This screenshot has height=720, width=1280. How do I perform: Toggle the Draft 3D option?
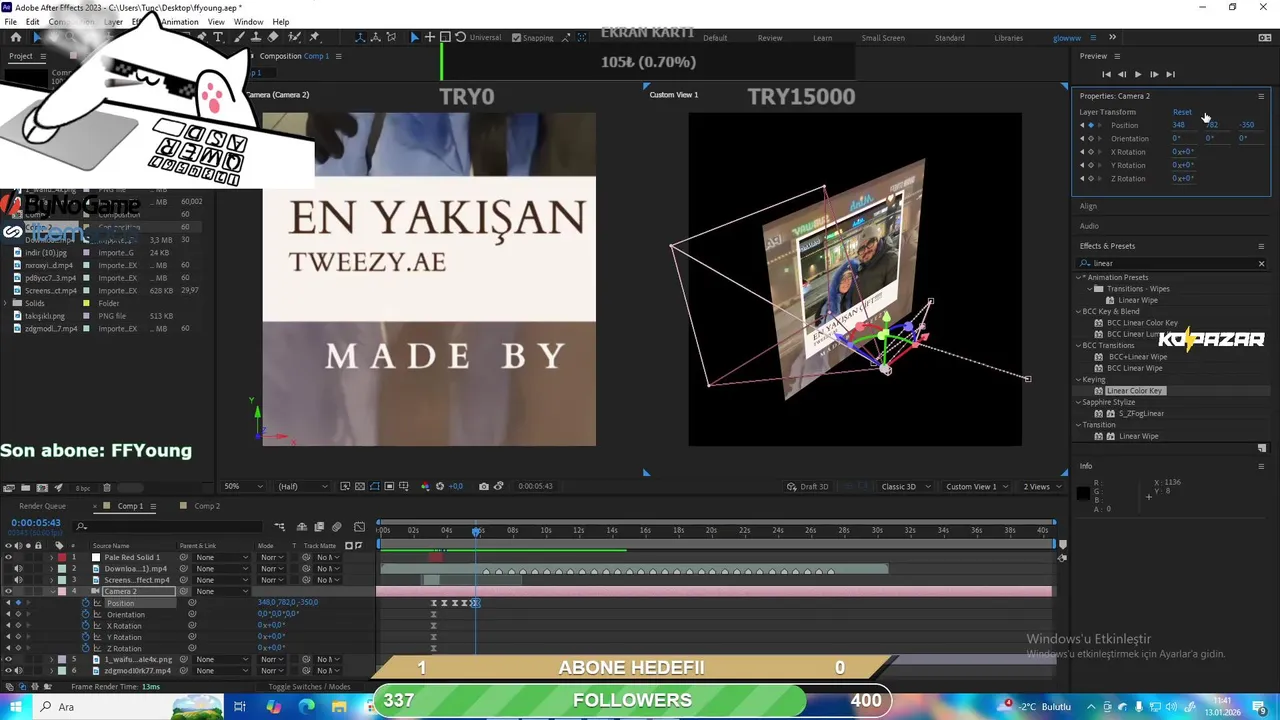pyautogui.click(x=808, y=486)
